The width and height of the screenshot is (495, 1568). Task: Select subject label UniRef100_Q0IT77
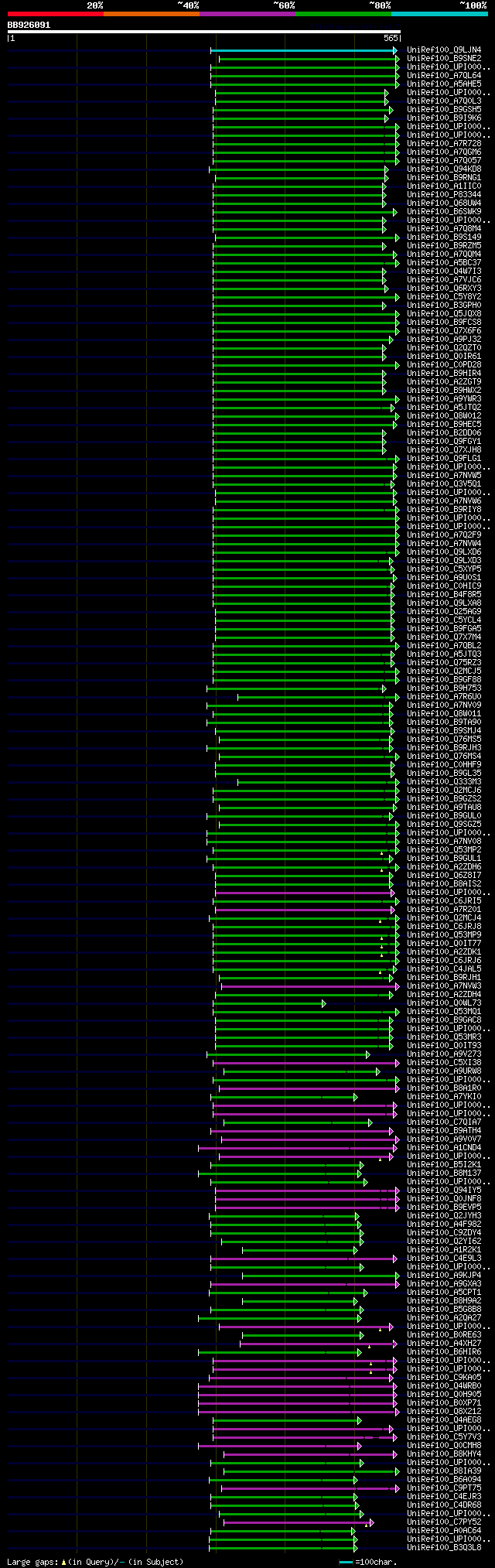[444, 944]
